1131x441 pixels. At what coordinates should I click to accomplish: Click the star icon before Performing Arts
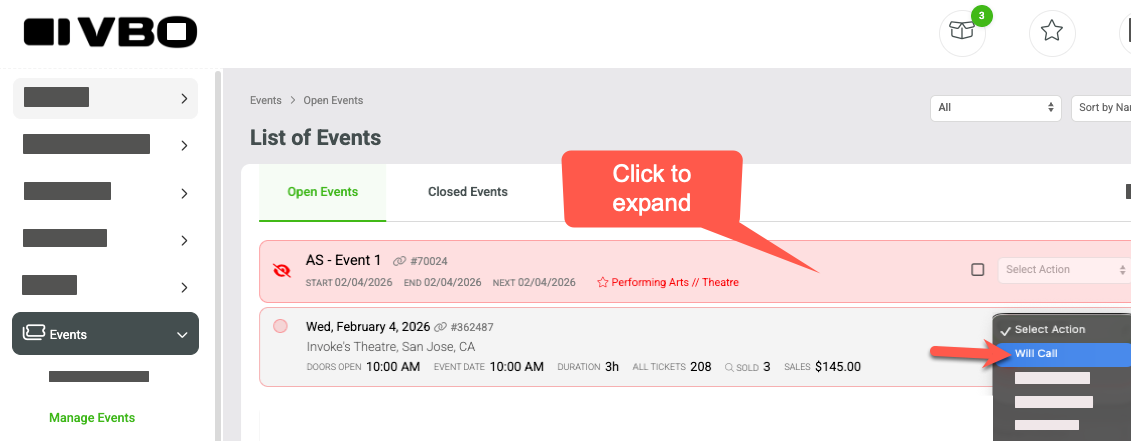coord(603,282)
